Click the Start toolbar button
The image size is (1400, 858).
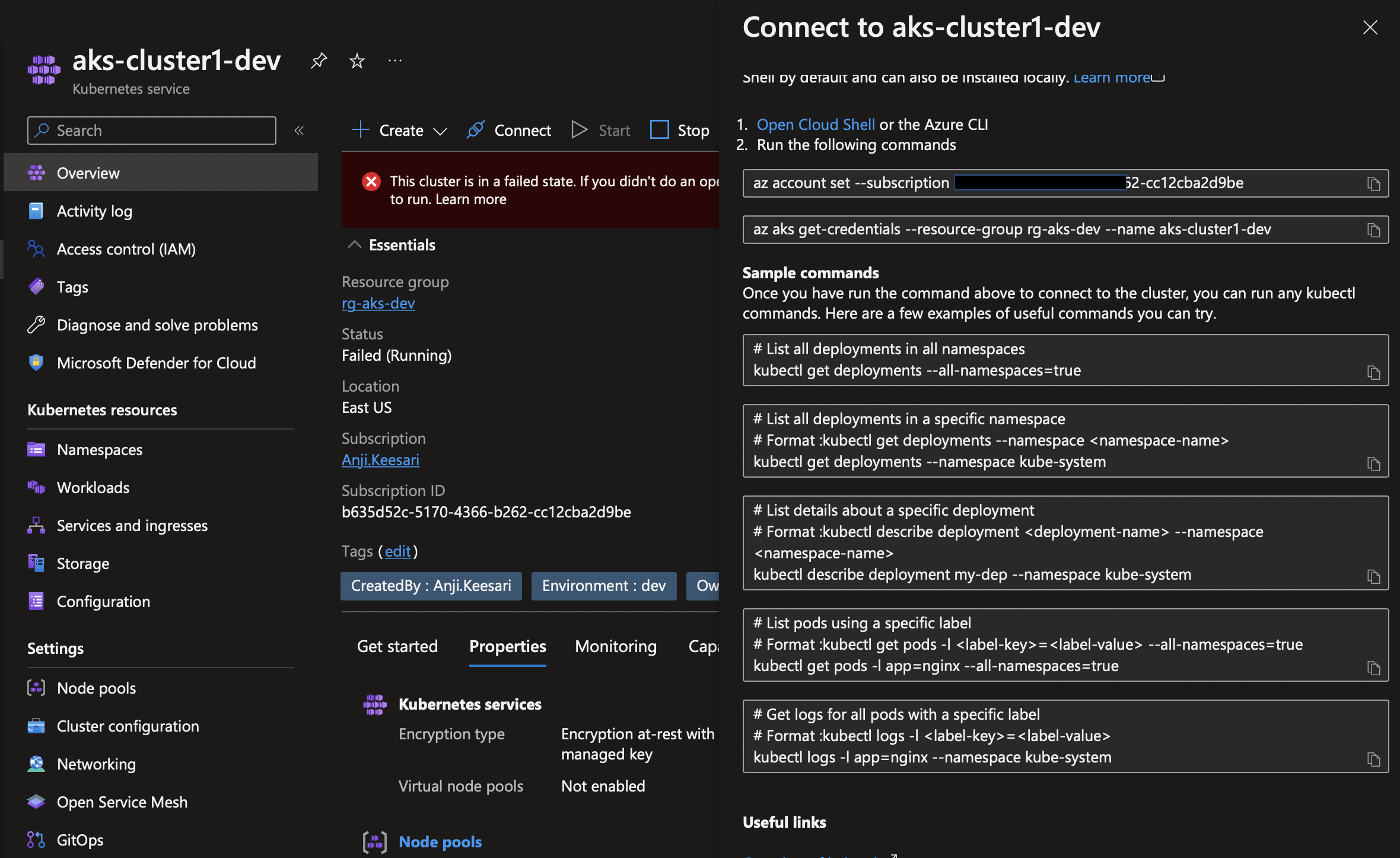(600, 130)
